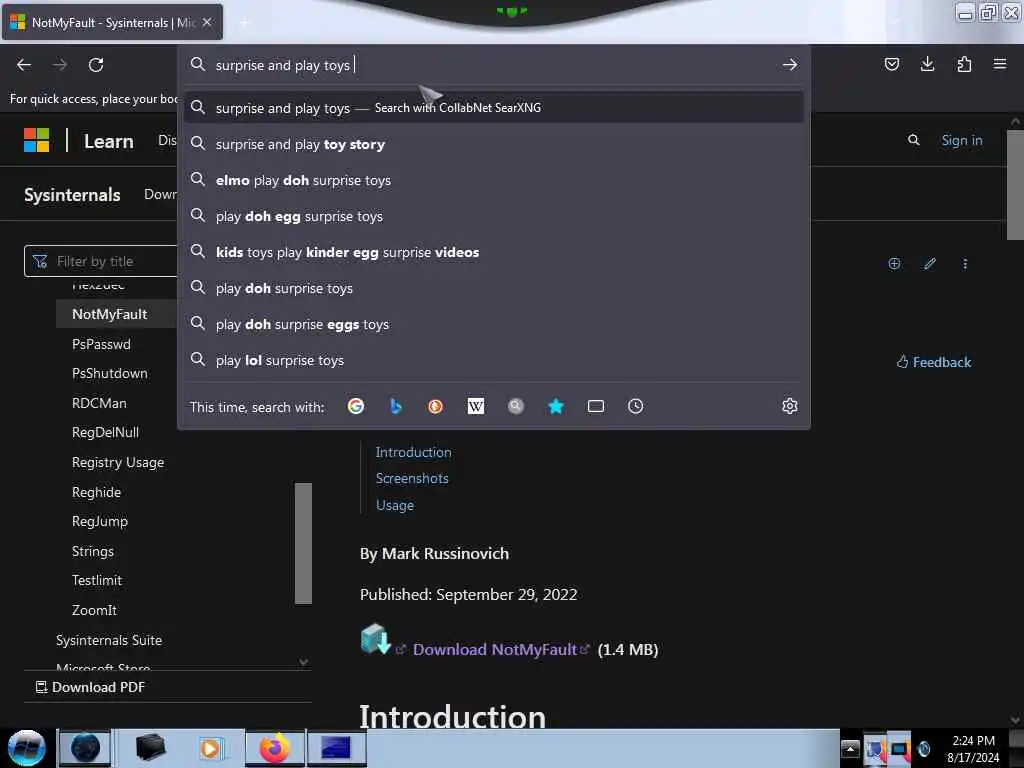Reload the page with refresh icon

[x=96, y=65]
